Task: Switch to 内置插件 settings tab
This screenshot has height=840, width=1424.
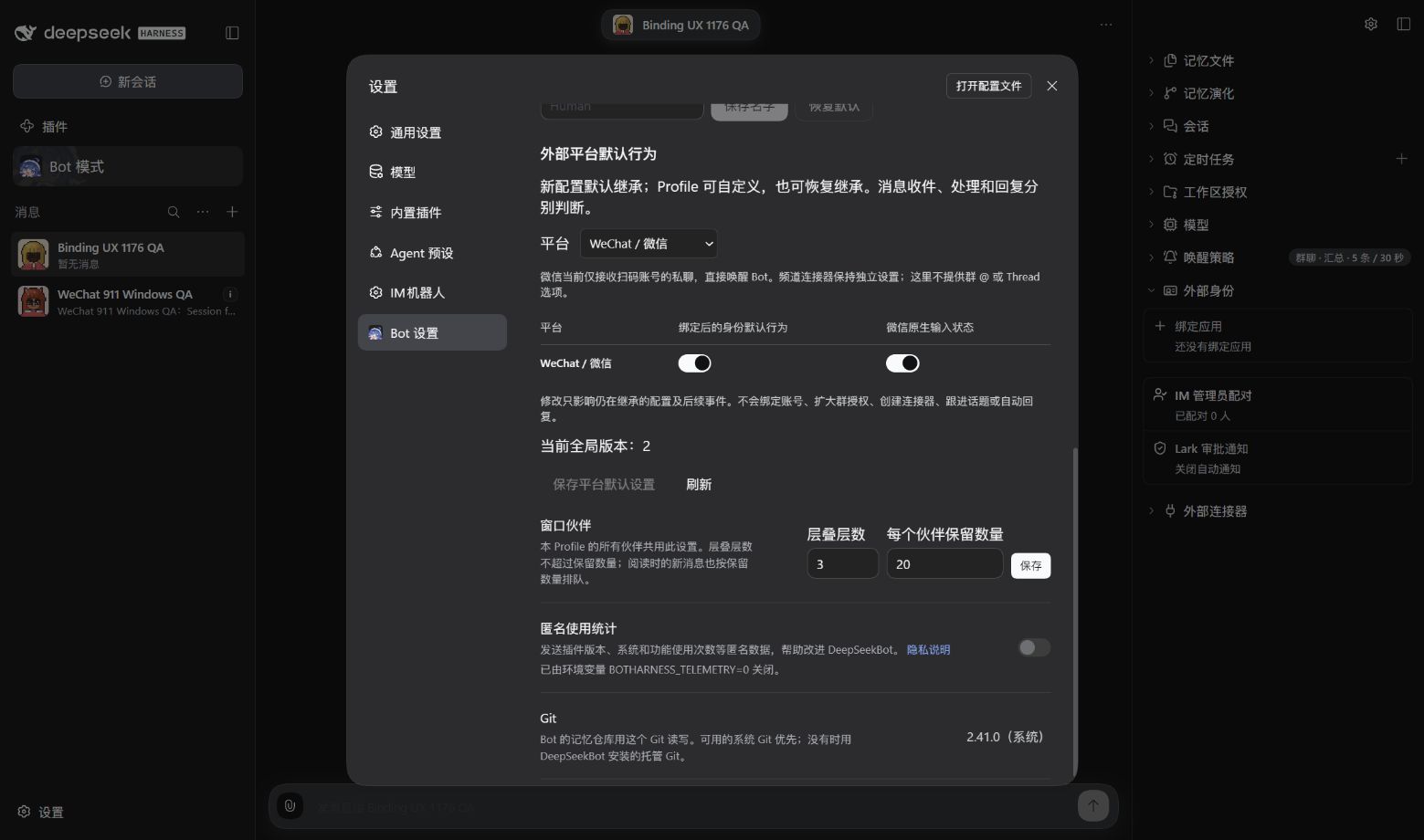Action: [x=432, y=212]
